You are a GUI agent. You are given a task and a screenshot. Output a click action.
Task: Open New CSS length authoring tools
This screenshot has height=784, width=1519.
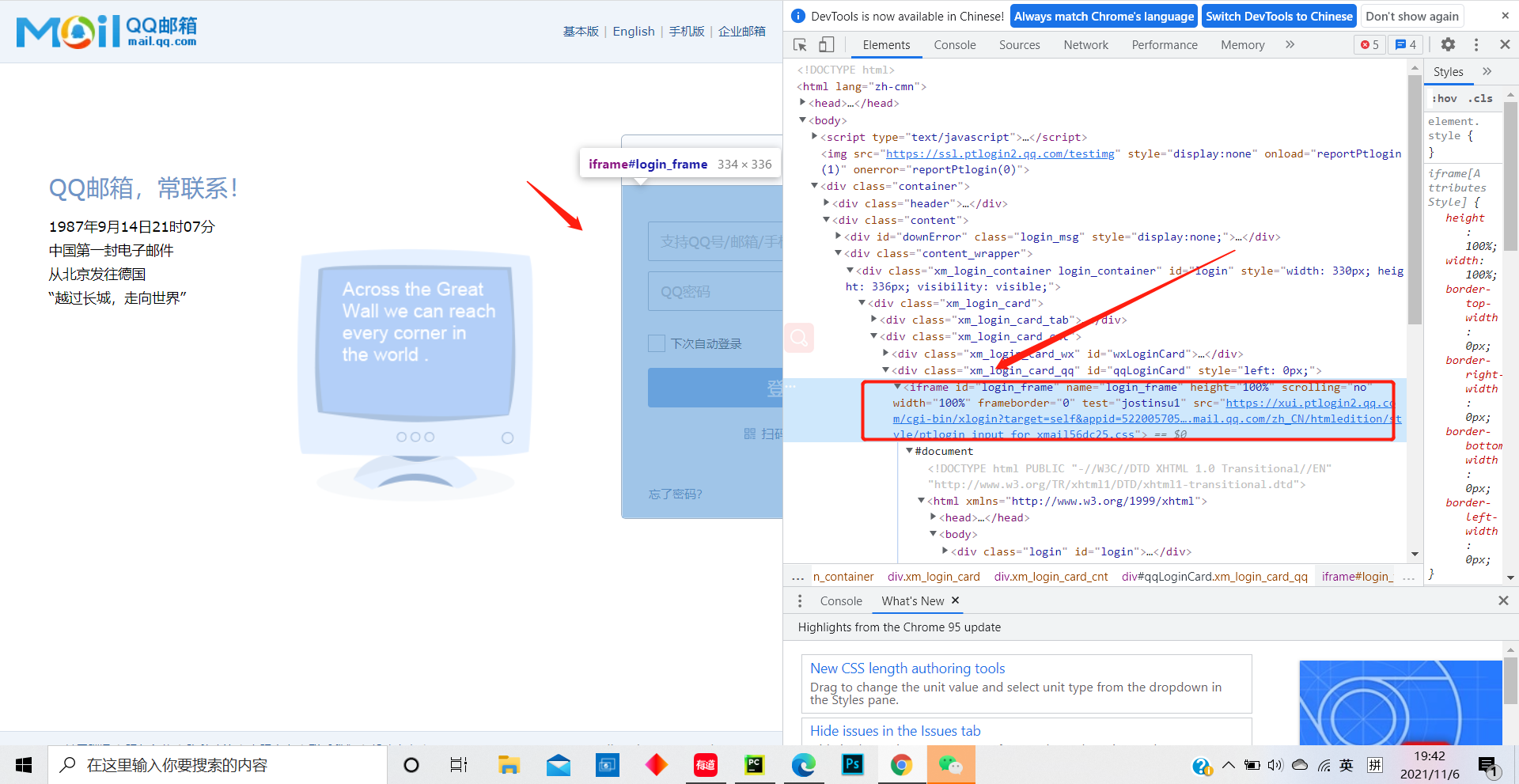pos(907,668)
